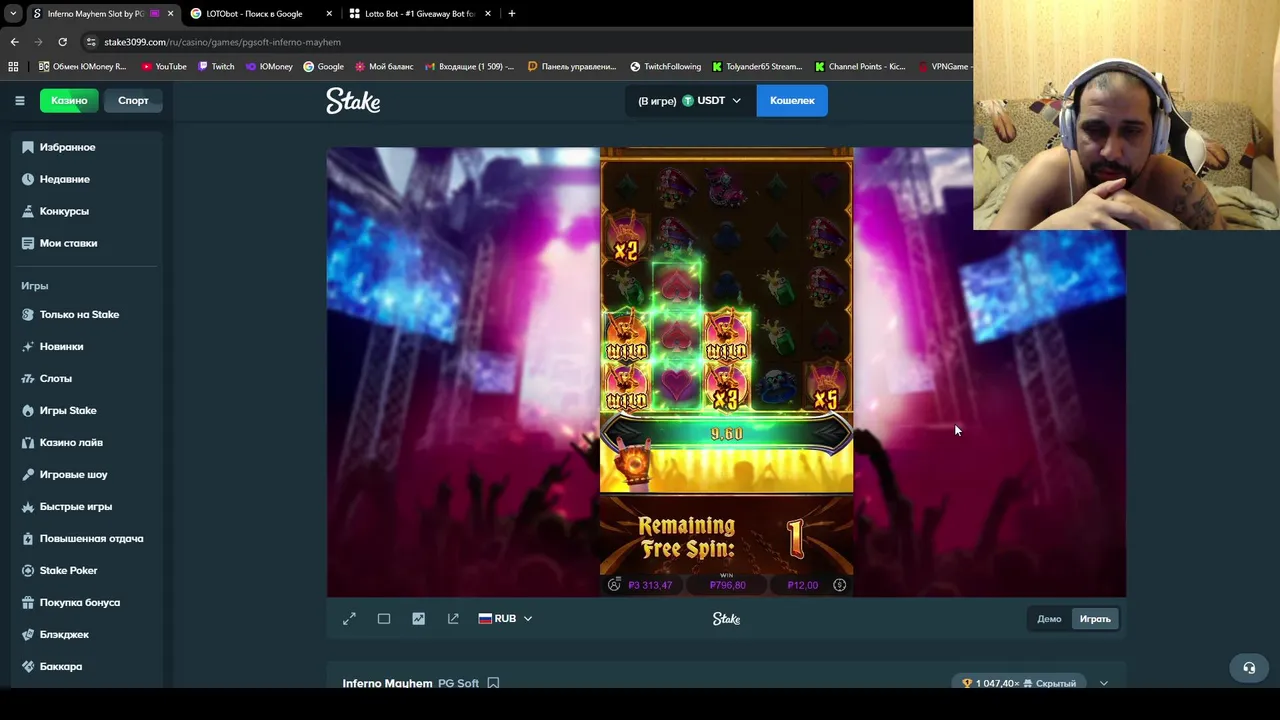Open YouTube bookmark
Screen dimensions: 1280x720
coord(164,66)
